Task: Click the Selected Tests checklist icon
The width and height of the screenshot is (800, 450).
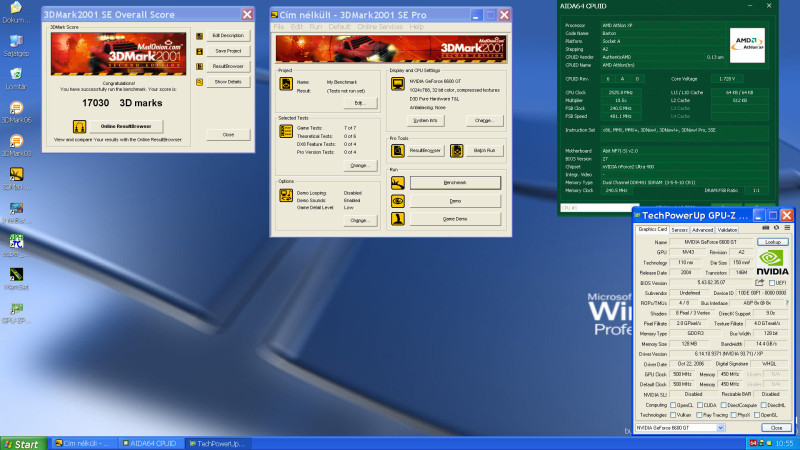Action: [286, 131]
